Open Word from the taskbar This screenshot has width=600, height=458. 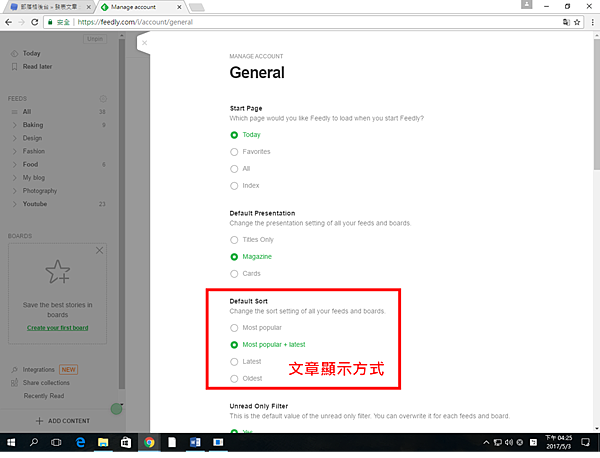click(x=195, y=443)
